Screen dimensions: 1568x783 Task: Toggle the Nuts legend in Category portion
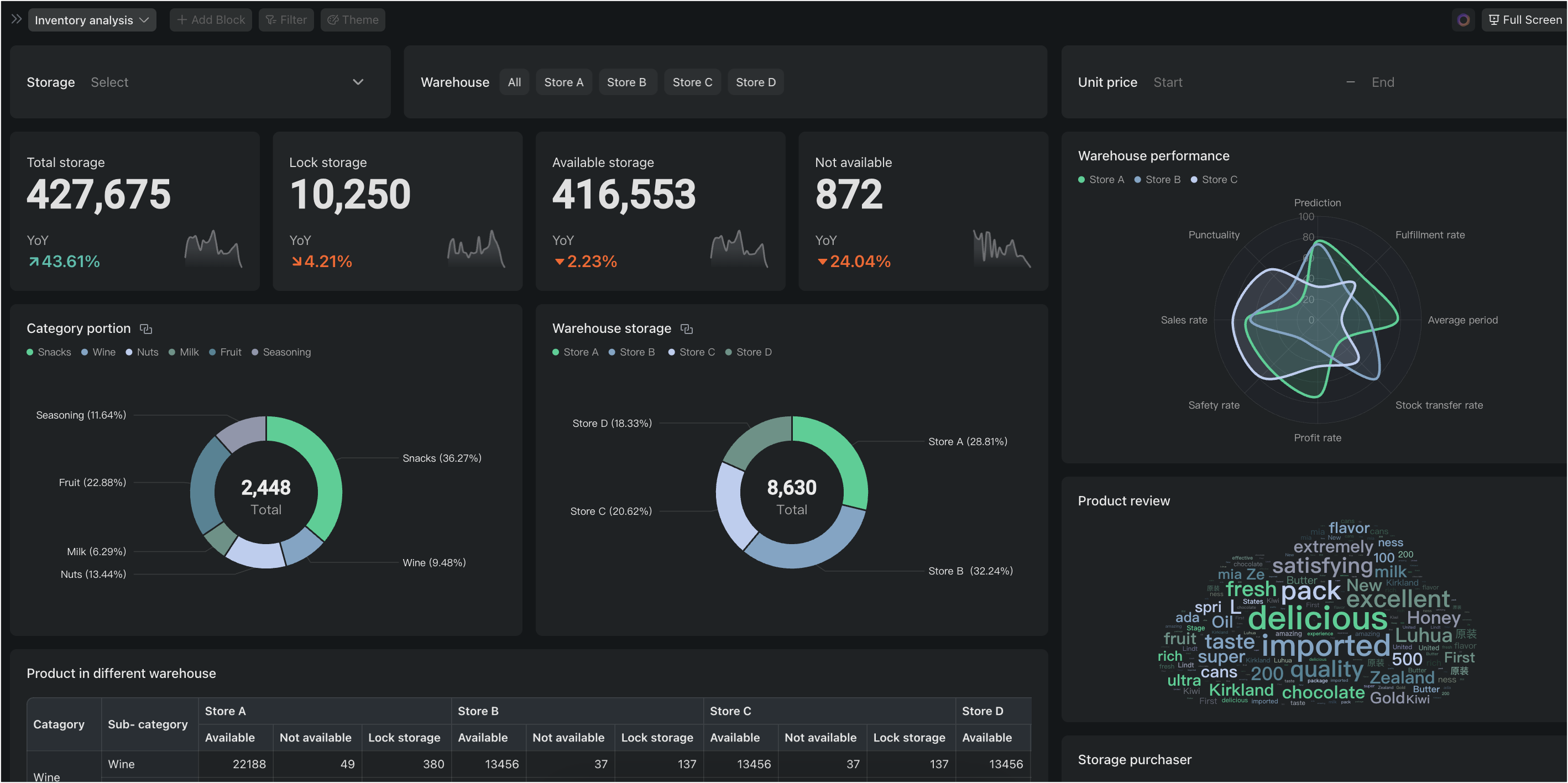(142, 352)
